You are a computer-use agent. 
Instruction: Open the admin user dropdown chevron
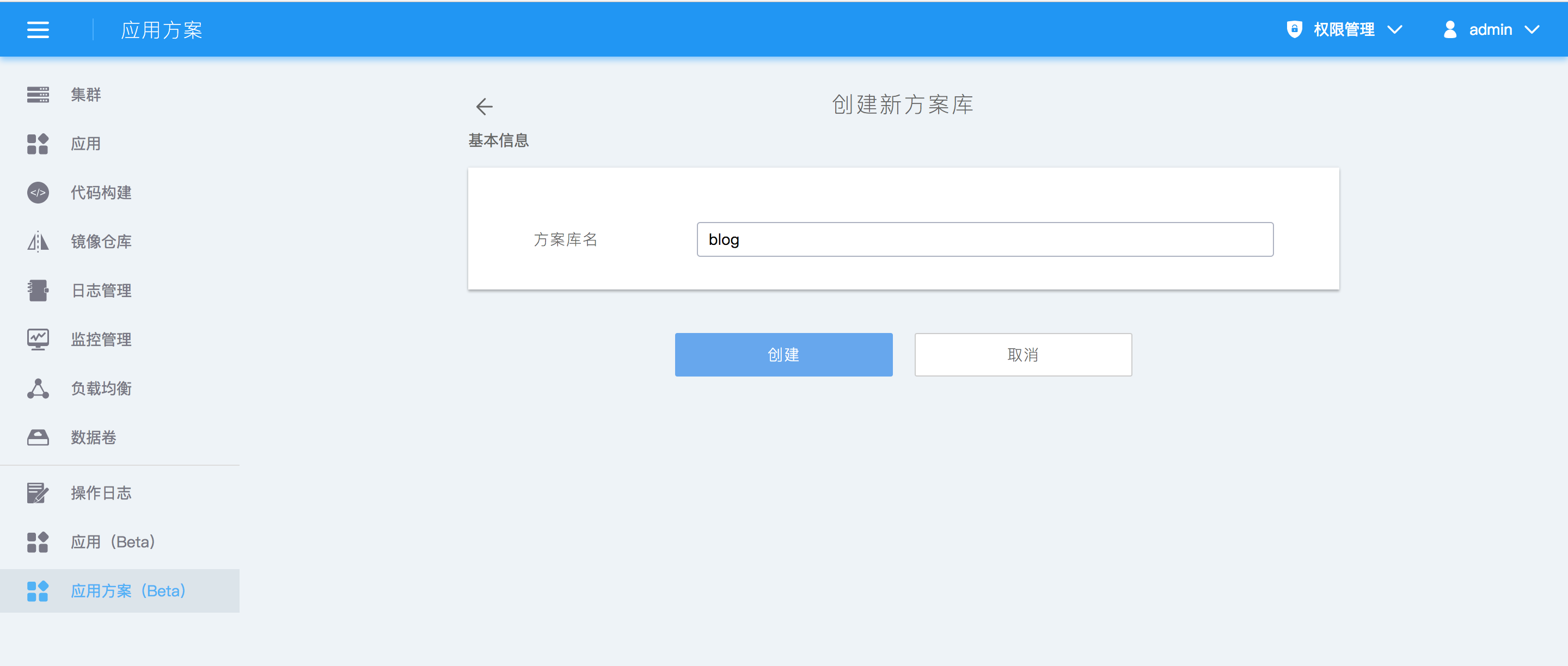coord(1532,30)
